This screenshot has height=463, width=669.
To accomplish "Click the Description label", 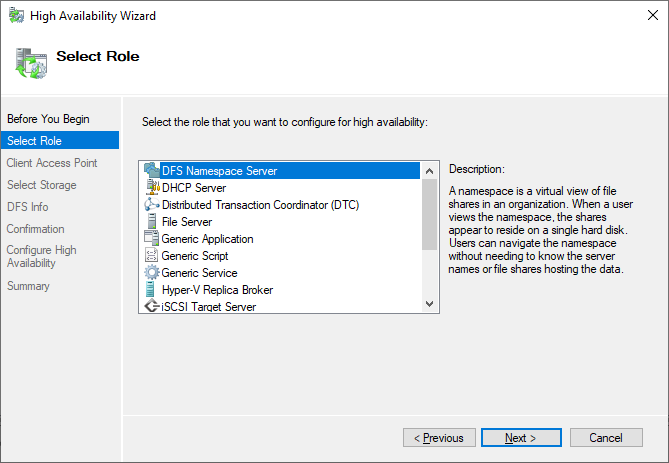I will [x=477, y=169].
